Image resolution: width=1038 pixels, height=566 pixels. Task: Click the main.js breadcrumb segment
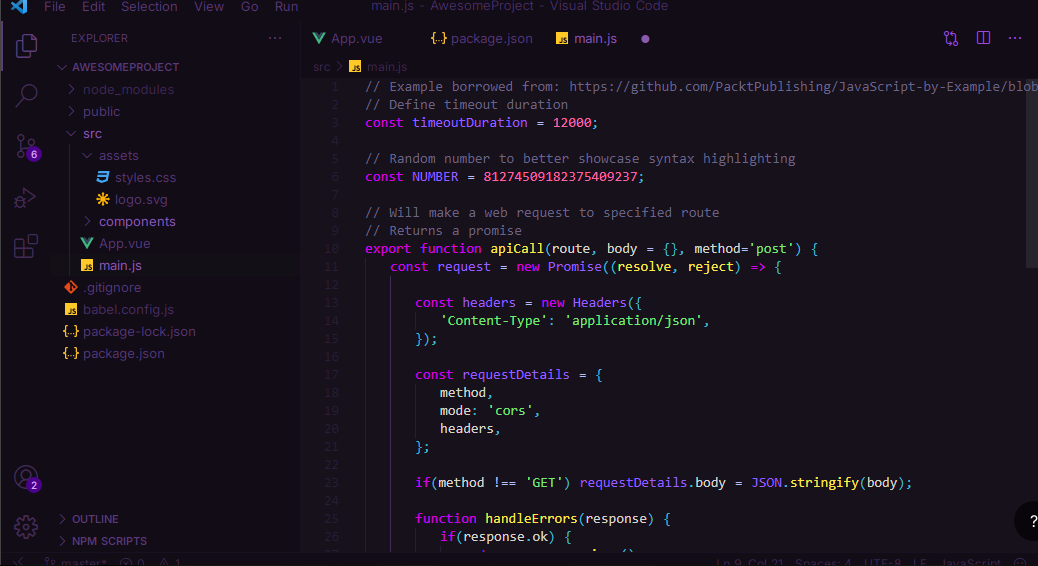[387, 67]
